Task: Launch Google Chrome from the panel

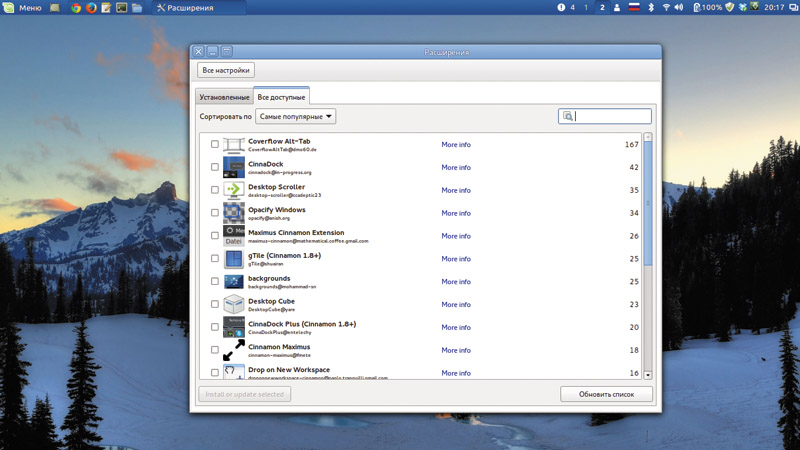Action: [x=76, y=8]
